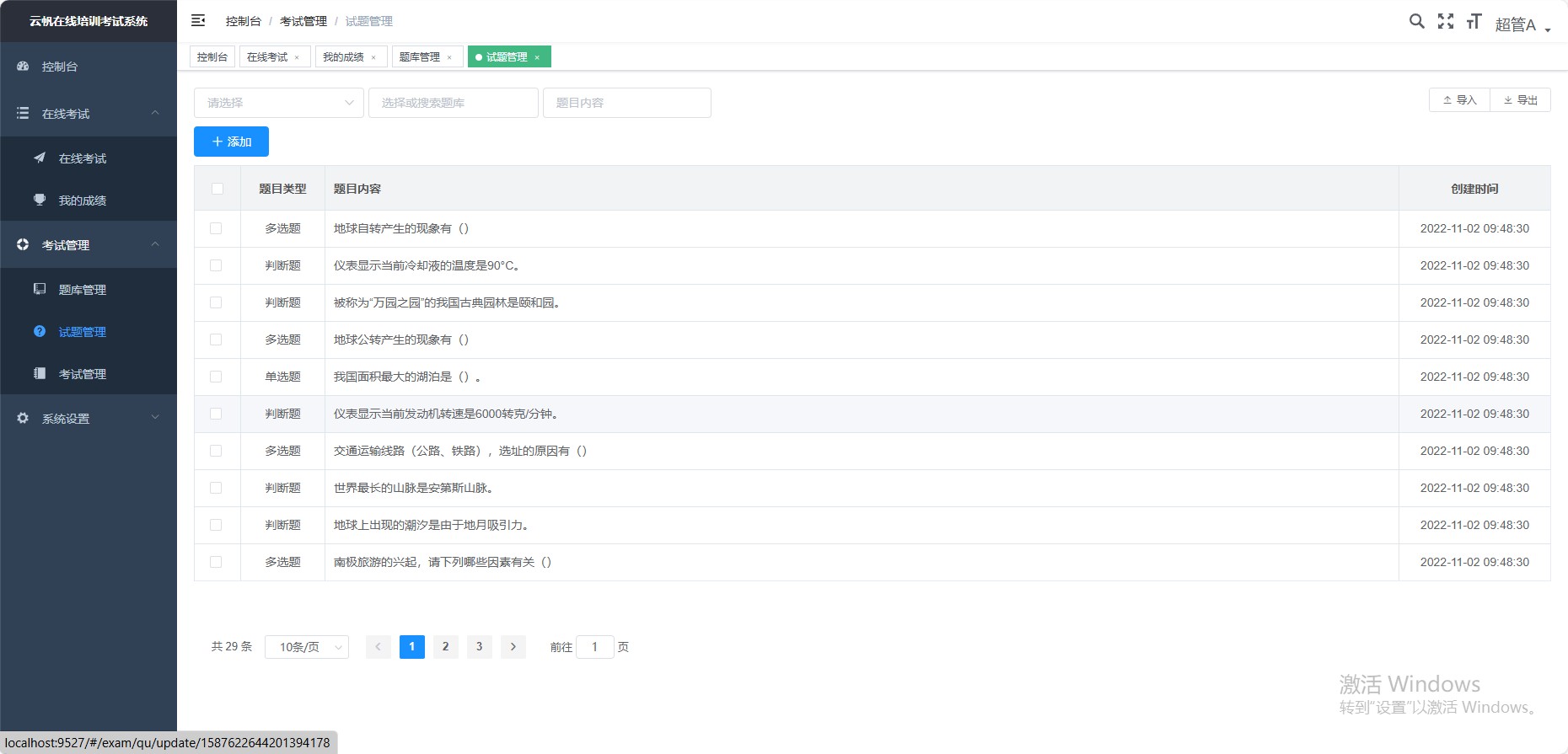Click the book icon for 考试管理 submenu

point(40,373)
